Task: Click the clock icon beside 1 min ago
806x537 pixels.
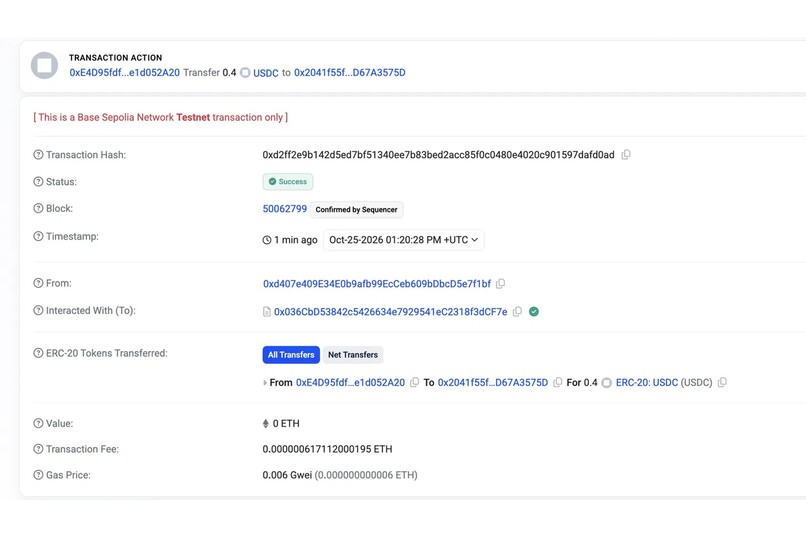Action: click(x=267, y=240)
